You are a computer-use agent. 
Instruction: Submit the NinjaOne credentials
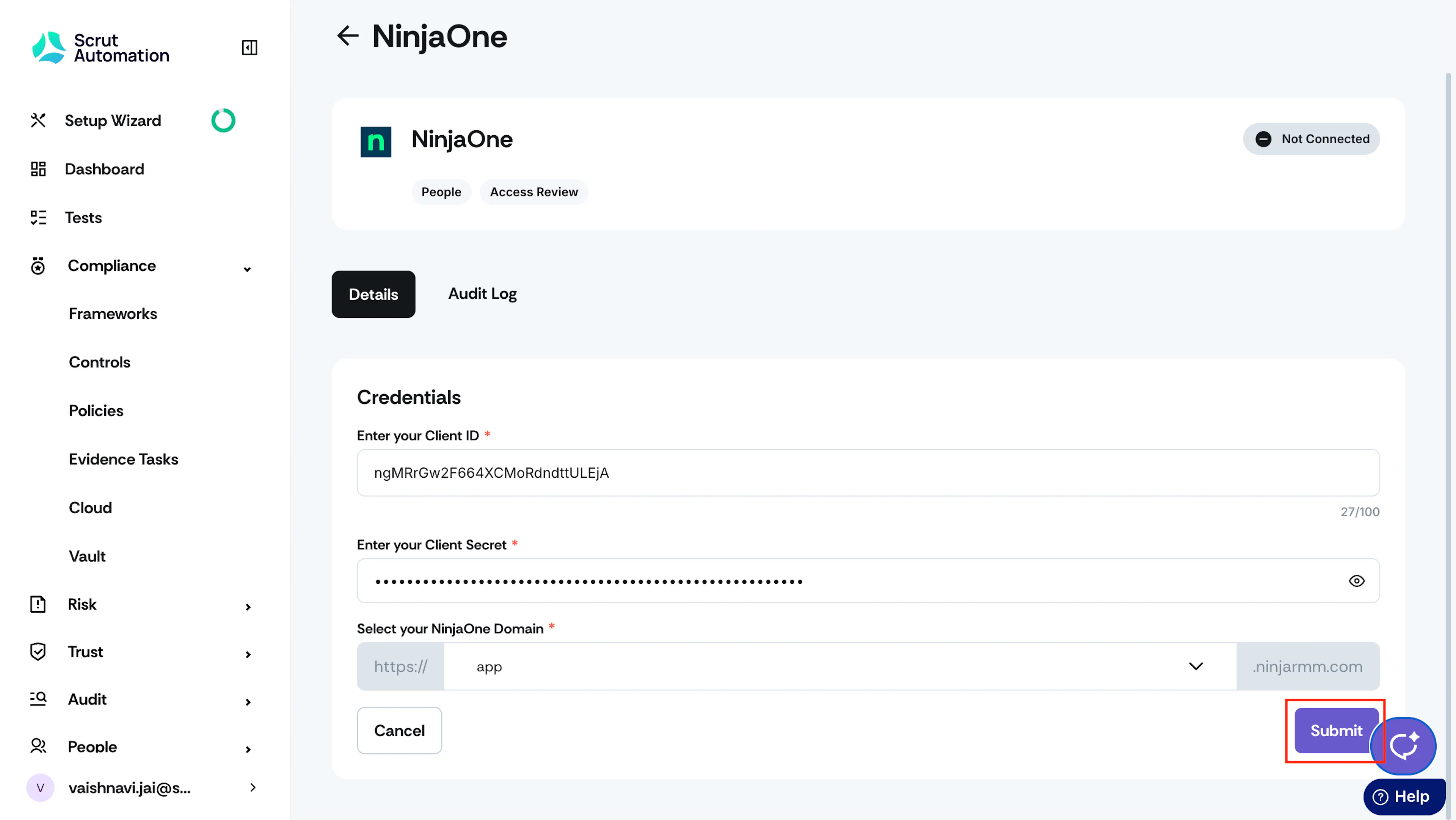(x=1336, y=731)
